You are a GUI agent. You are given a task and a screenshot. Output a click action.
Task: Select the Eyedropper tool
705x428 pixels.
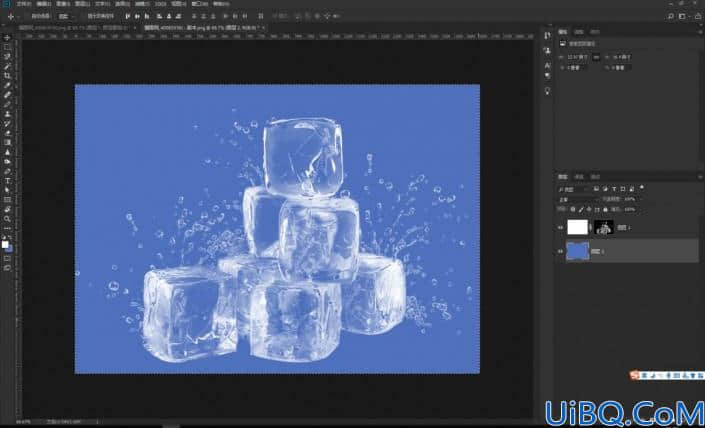[x=7, y=85]
